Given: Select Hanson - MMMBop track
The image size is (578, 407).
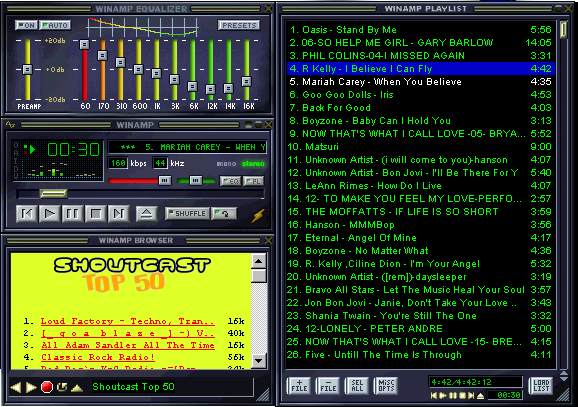Looking at the screenshot, I should pyautogui.click(x=420, y=225).
